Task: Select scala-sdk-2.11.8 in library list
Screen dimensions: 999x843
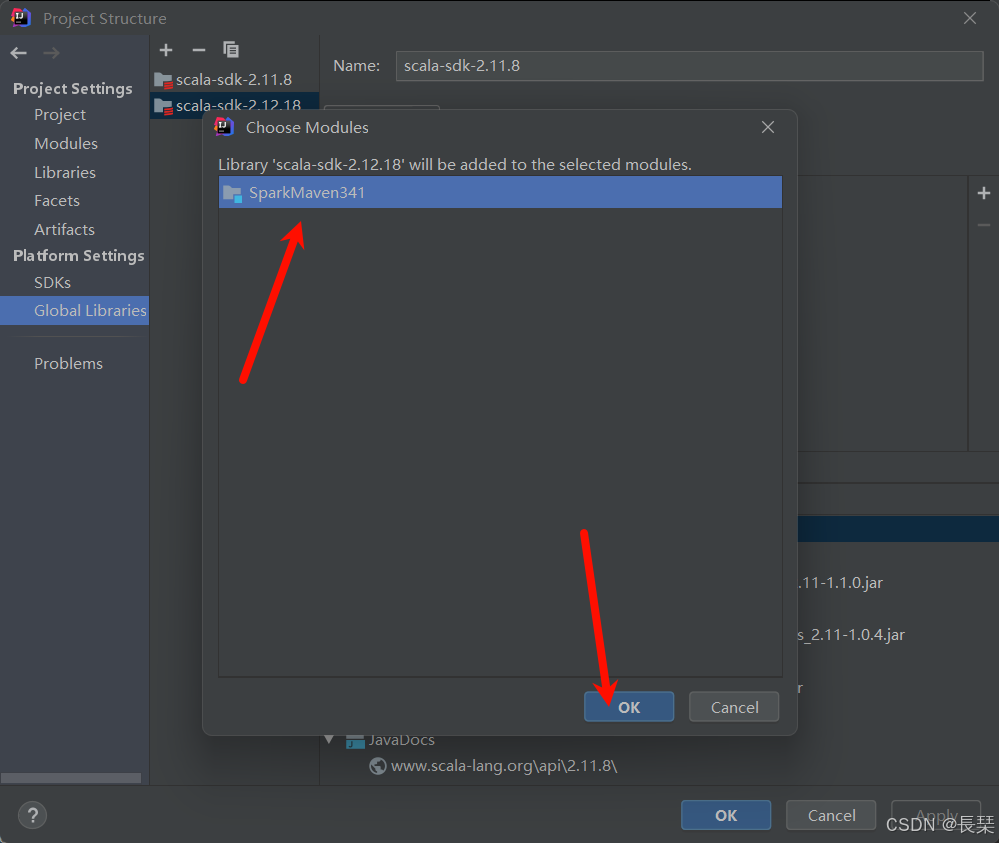Action: click(234, 80)
